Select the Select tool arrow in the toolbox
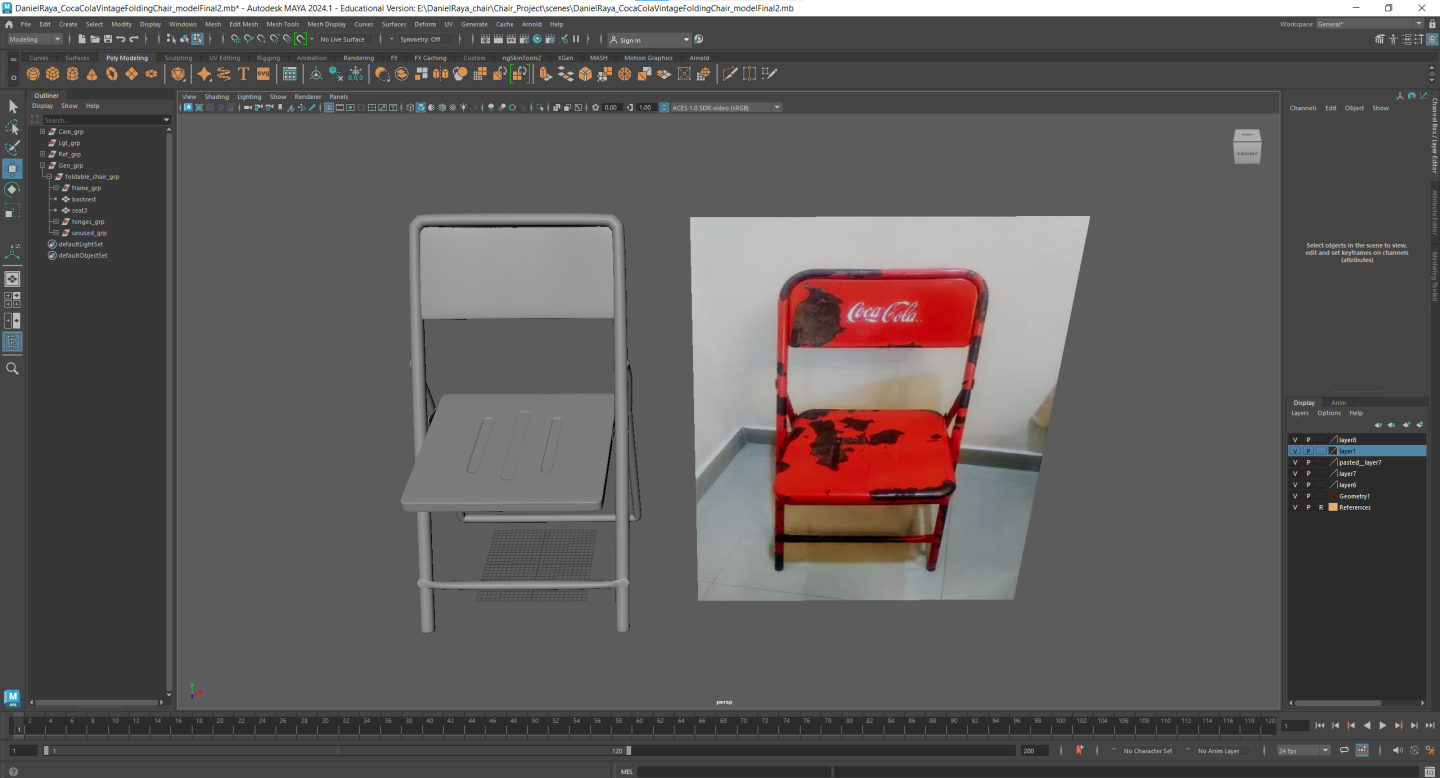 [13, 106]
